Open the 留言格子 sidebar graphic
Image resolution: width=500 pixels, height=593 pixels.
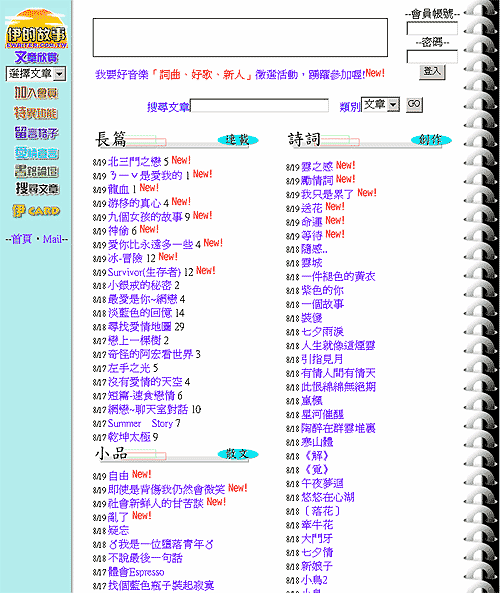point(36,133)
